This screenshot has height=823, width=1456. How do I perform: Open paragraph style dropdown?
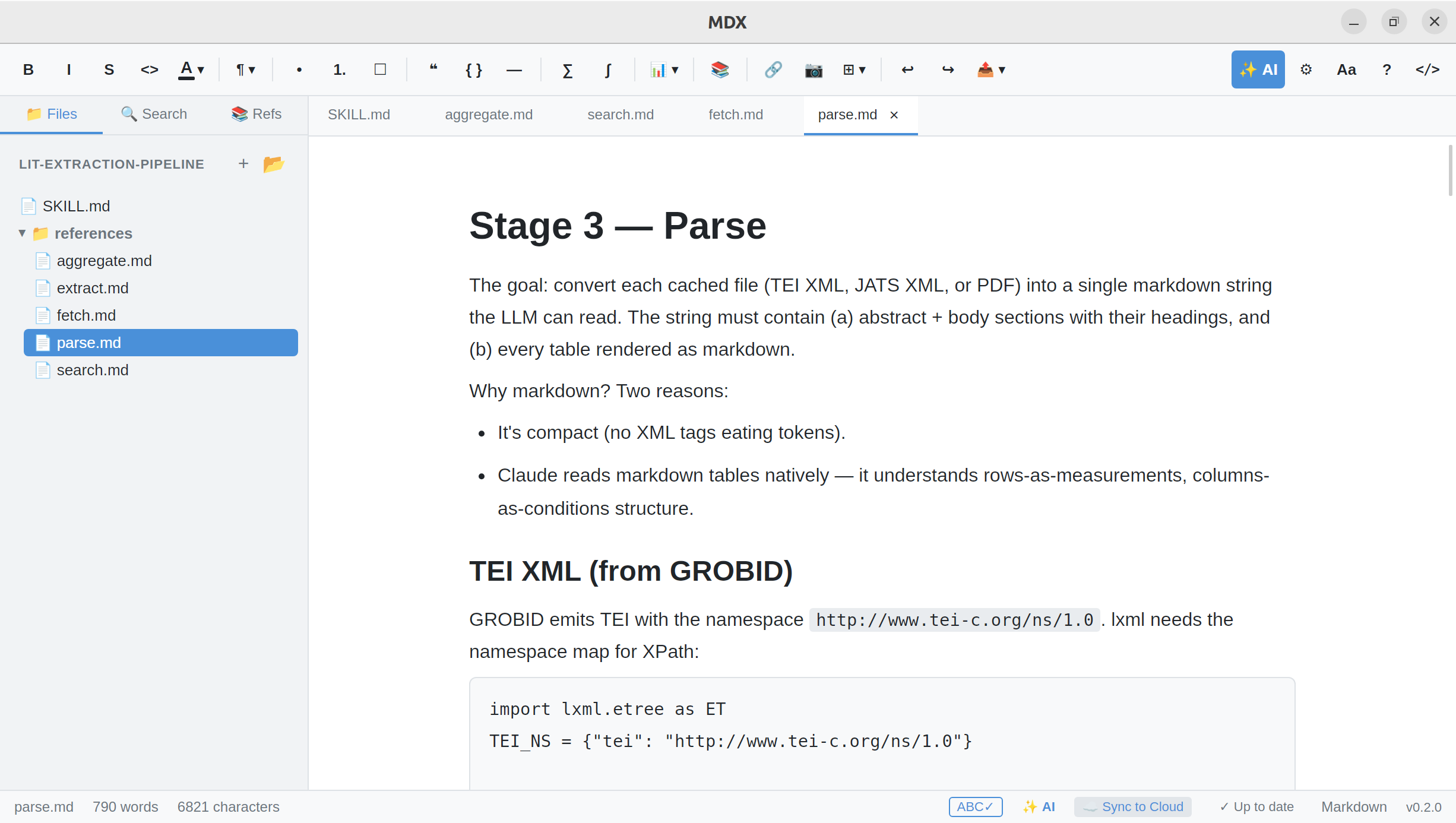[245, 69]
